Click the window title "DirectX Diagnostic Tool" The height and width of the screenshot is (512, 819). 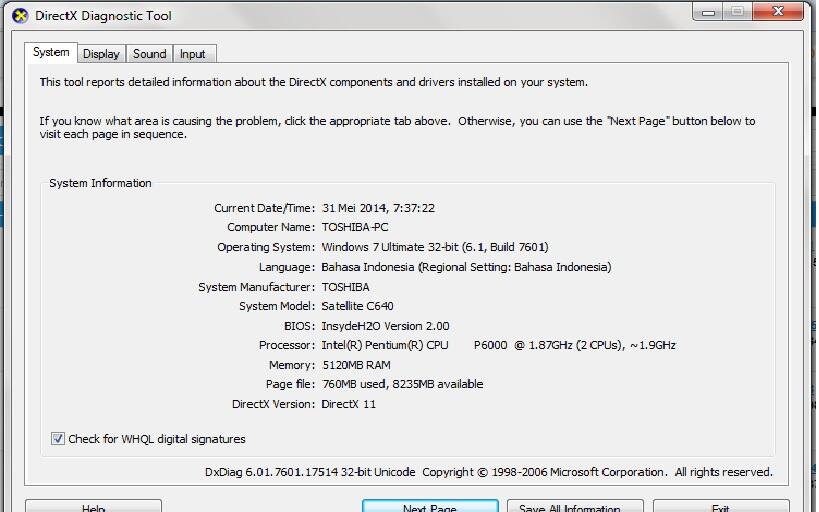click(x=103, y=16)
